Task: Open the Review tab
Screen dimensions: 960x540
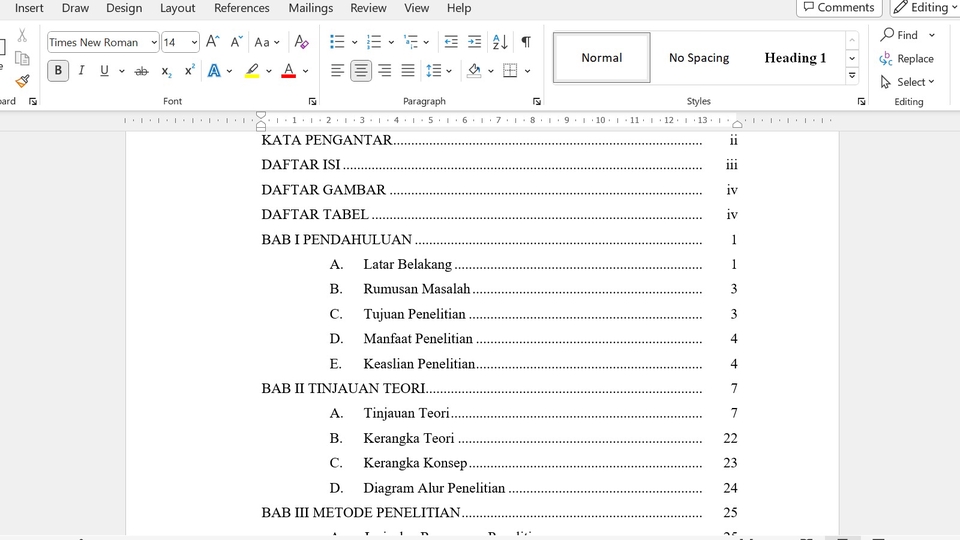Action: point(368,8)
